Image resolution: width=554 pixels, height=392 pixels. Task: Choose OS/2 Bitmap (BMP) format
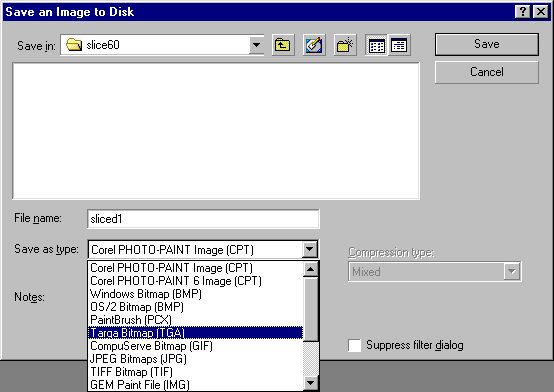coord(195,307)
